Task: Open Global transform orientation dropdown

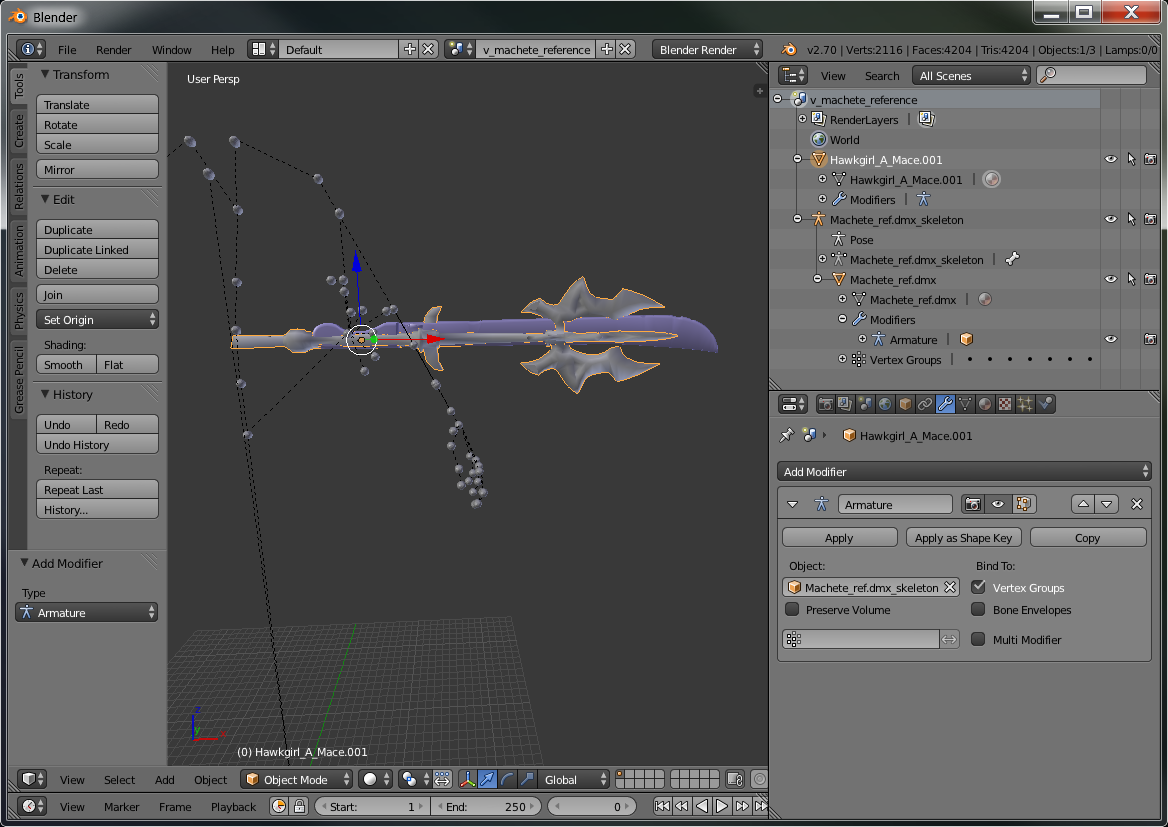Action: click(x=574, y=779)
